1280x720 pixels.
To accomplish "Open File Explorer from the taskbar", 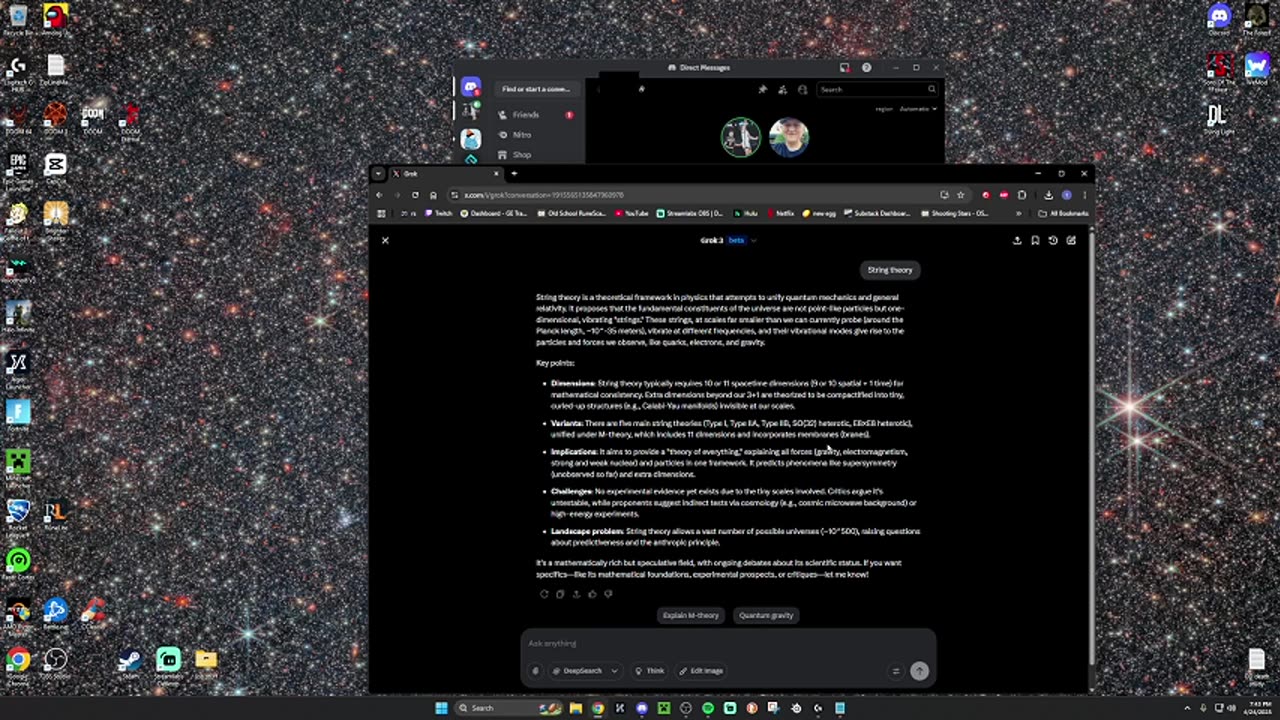I will pos(576,708).
